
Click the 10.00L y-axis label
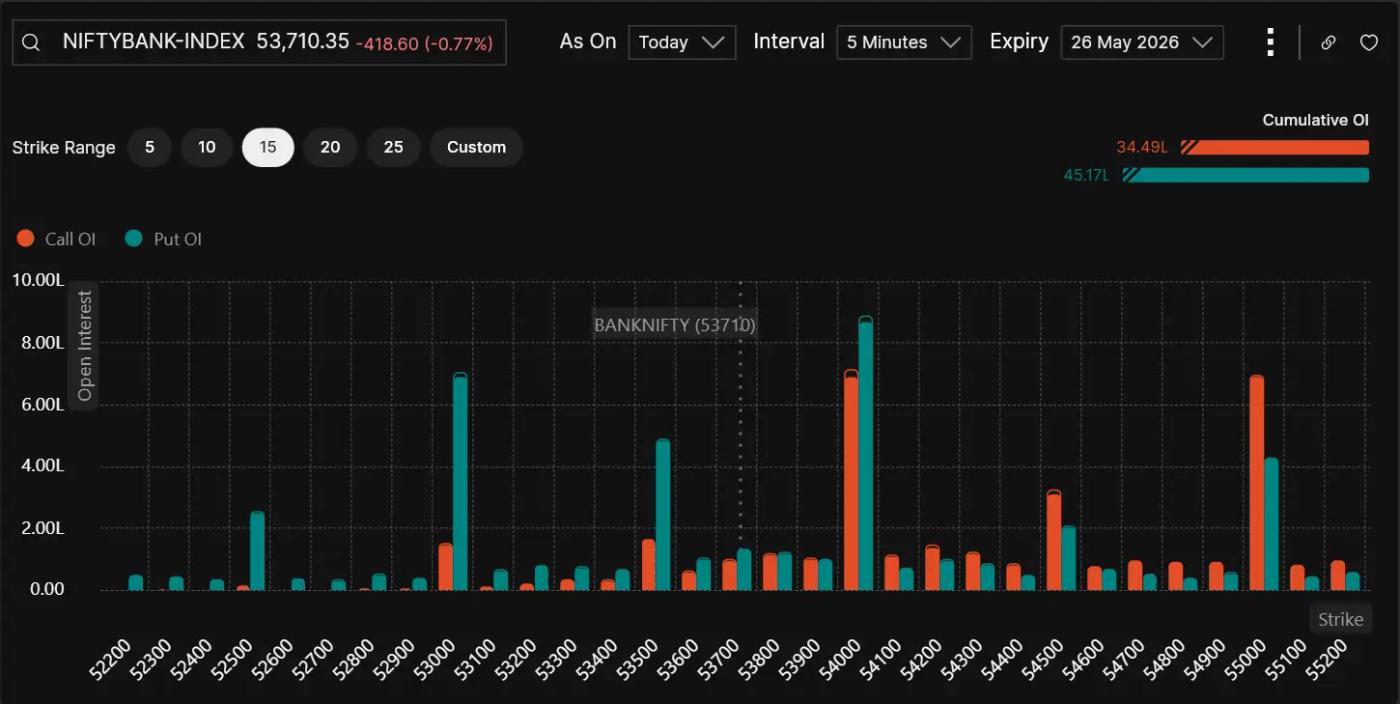[x=38, y=280]
